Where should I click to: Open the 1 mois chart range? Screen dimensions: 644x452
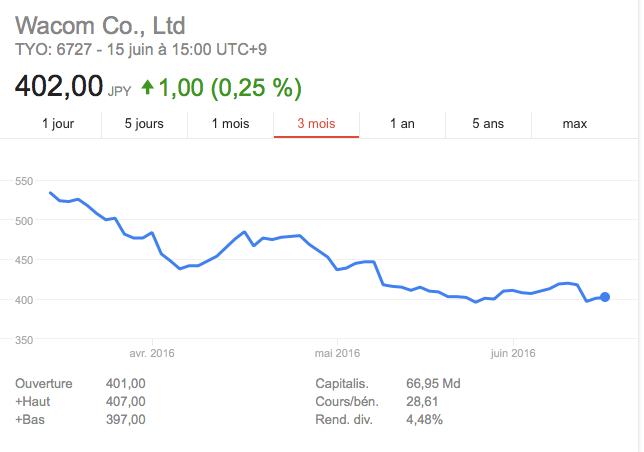(230, 124)
